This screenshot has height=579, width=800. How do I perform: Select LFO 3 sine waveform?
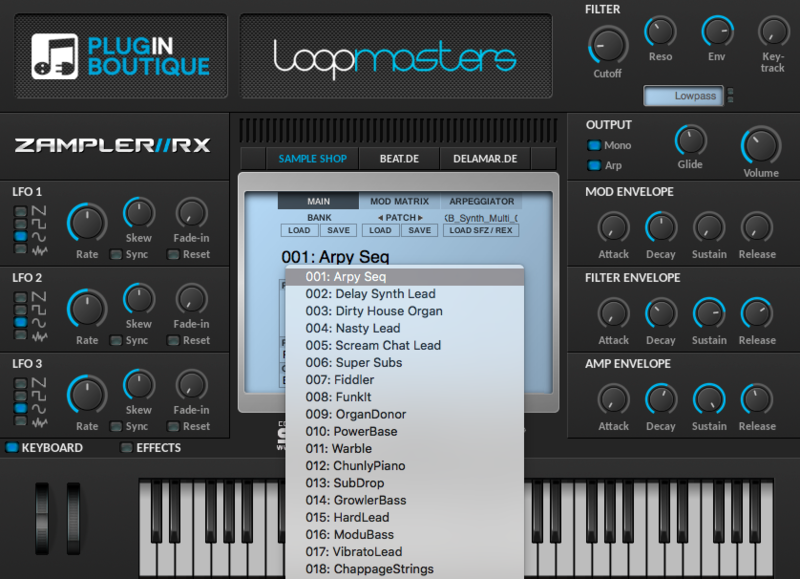coord(20,408)
